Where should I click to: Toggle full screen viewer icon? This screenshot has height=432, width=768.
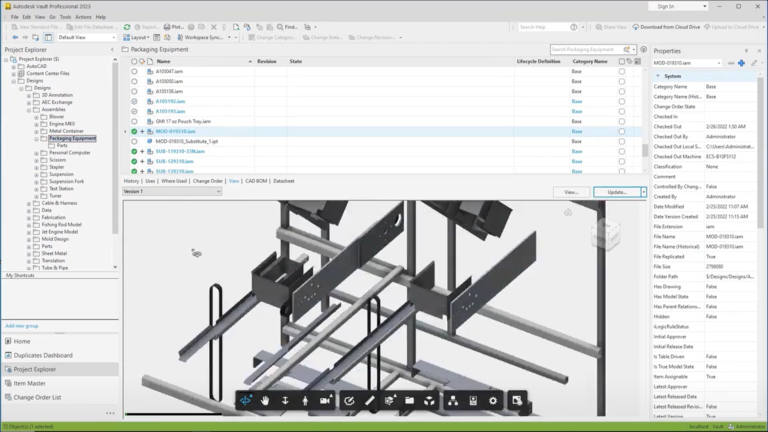pyautogui.click(x=517, y=401)
